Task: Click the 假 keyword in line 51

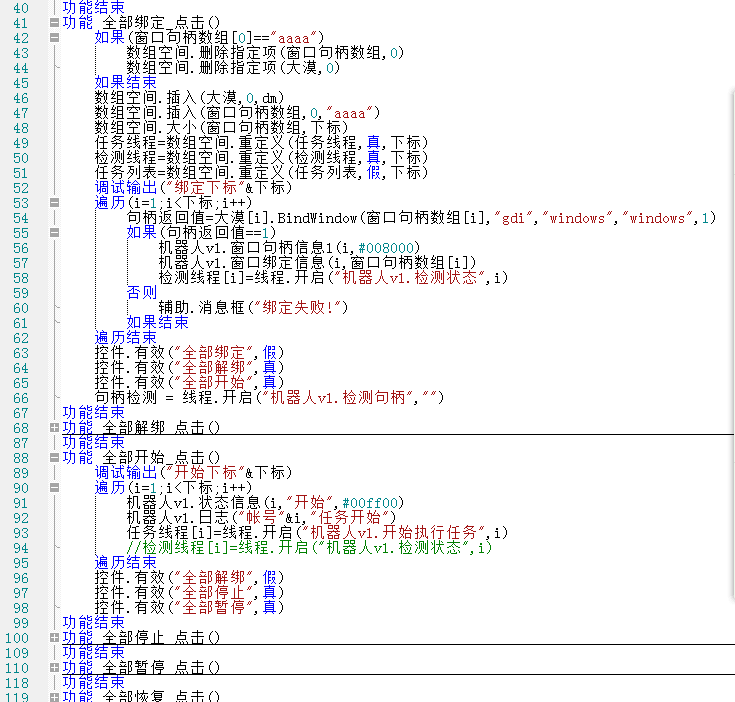Action: point(374,173)
